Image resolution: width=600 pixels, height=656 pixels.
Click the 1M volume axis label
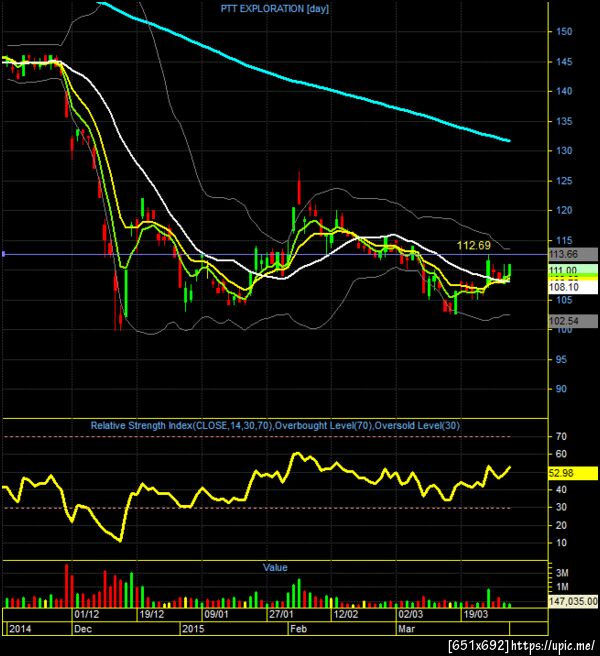pos(562,587)
